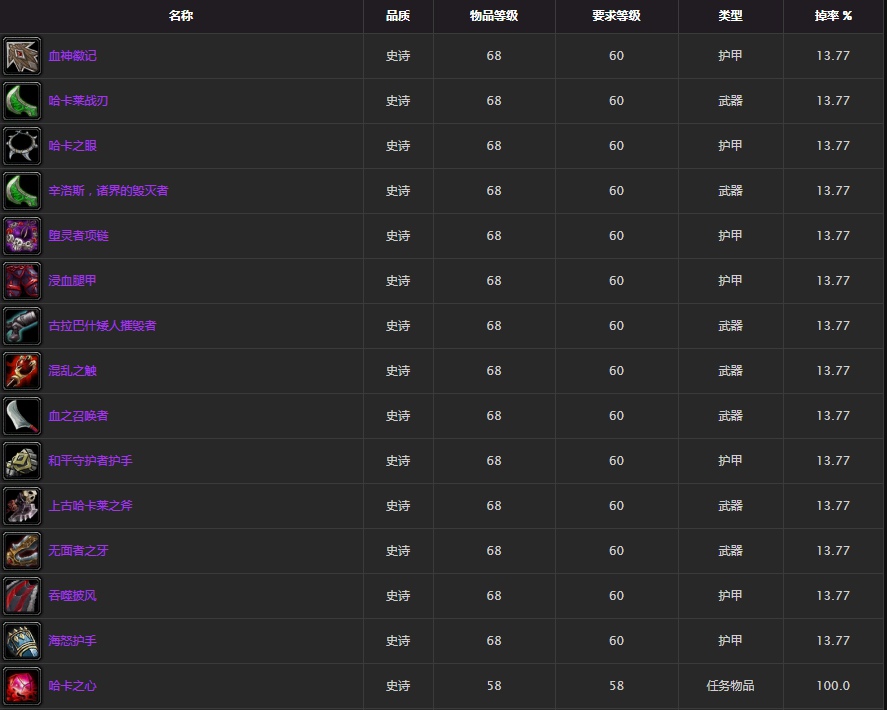Sort by the 品质 column header
Screen dimensions: 887x710
(398, 16)
